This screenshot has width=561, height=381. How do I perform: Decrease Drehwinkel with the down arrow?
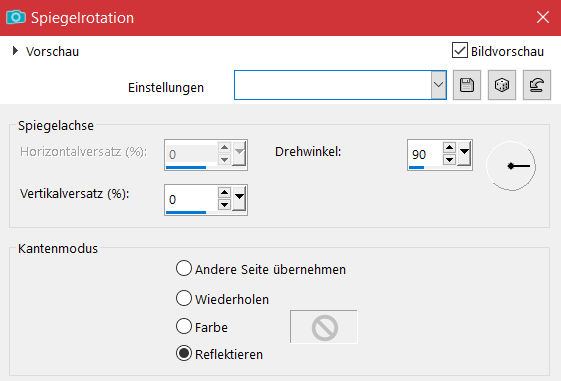[449, 160]
